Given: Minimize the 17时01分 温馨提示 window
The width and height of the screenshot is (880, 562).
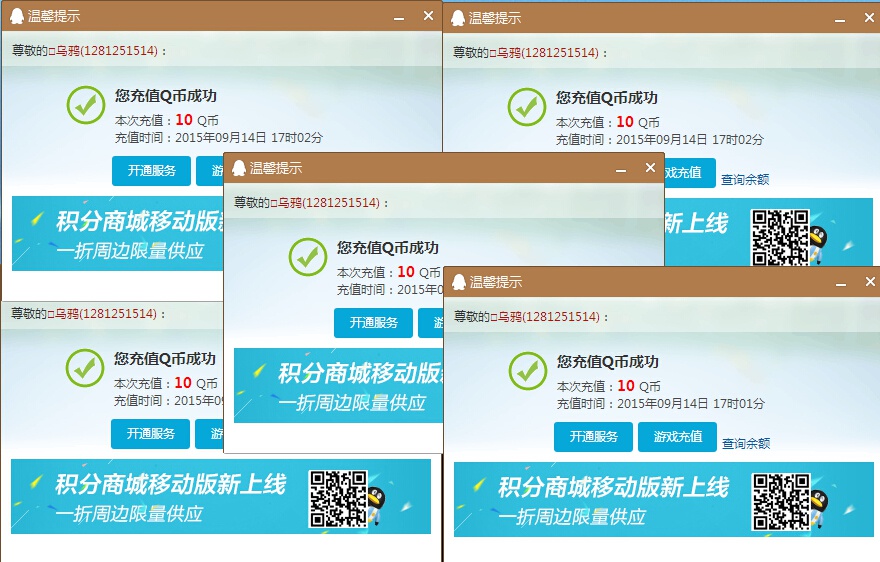Looking at the screenshot, I should point(841,284).
